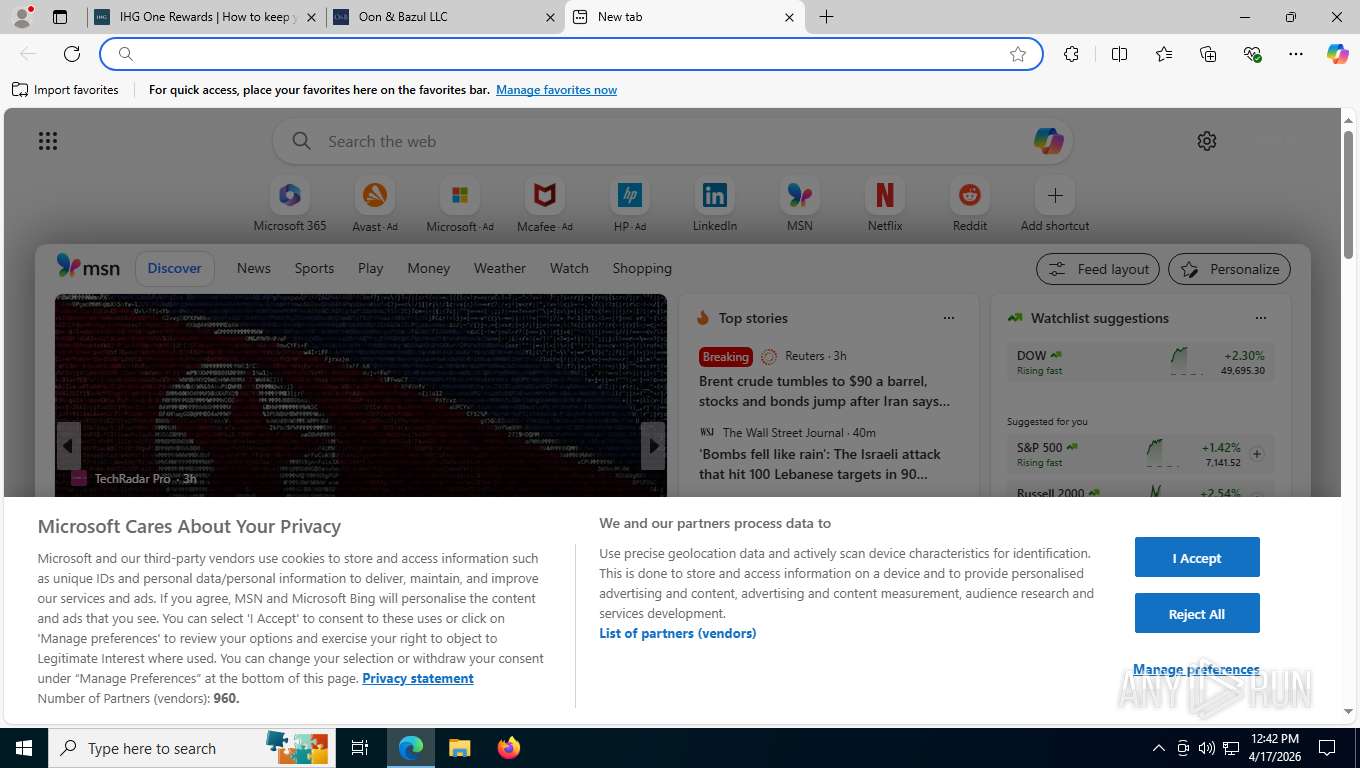Viewport: 1360px width, 768px height.
Task: Open the Bombs fell like rain story
Action: (x=820, y=464)
